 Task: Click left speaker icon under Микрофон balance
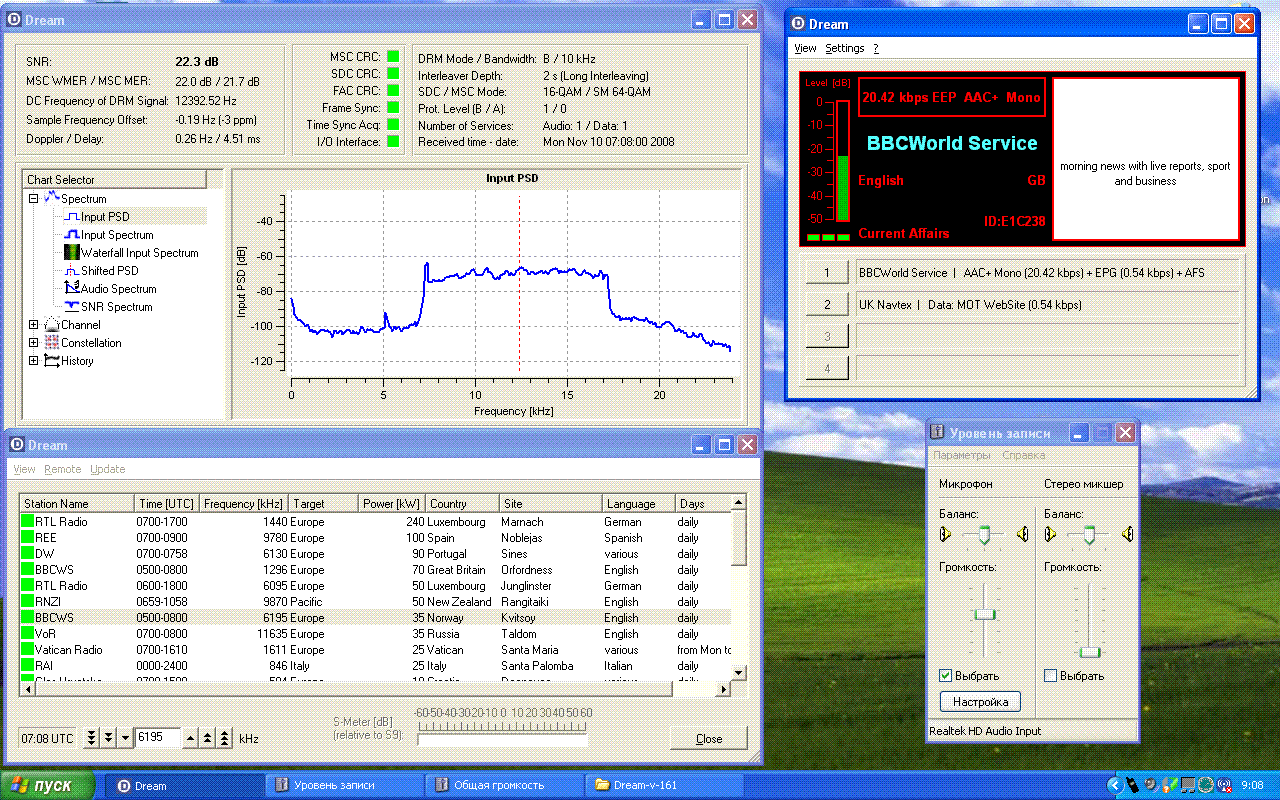click(x=946, y=535)
